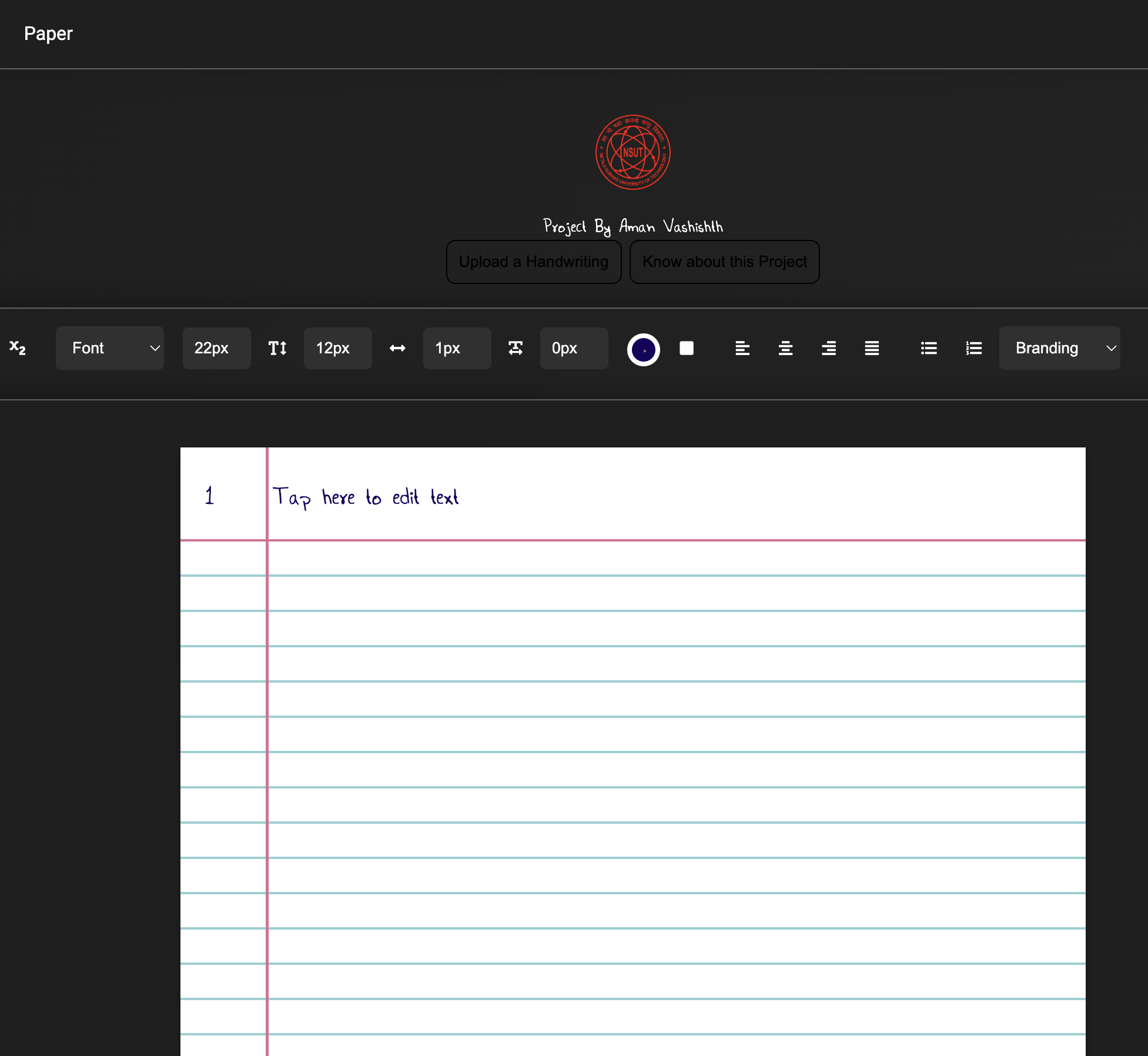
Task: Toggle the white highlight color square
Action: (686, 348)
